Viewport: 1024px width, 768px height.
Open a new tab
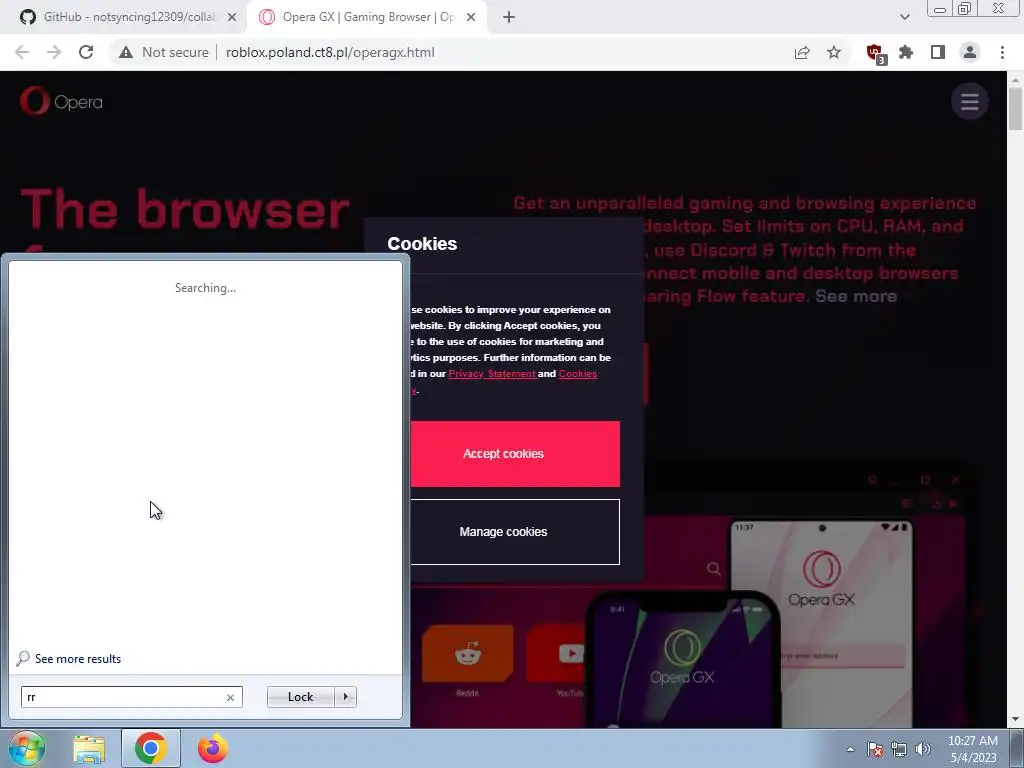point(509,18)
